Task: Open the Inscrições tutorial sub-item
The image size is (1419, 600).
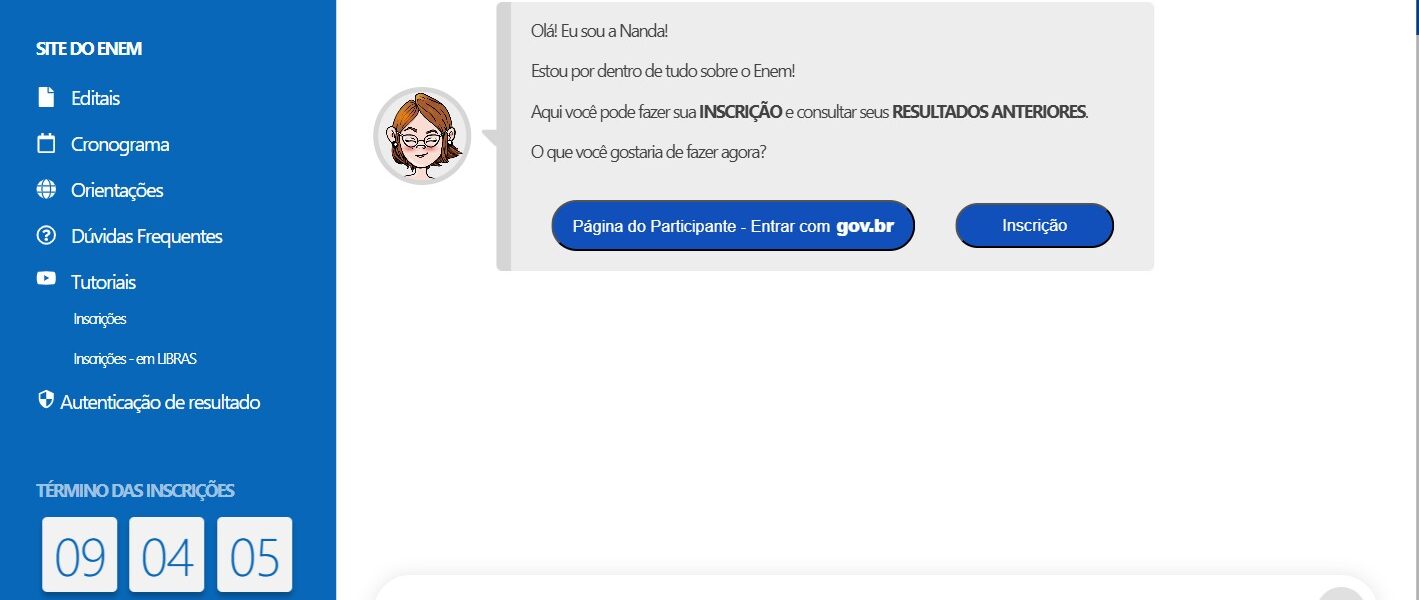Action: [100, 319]
